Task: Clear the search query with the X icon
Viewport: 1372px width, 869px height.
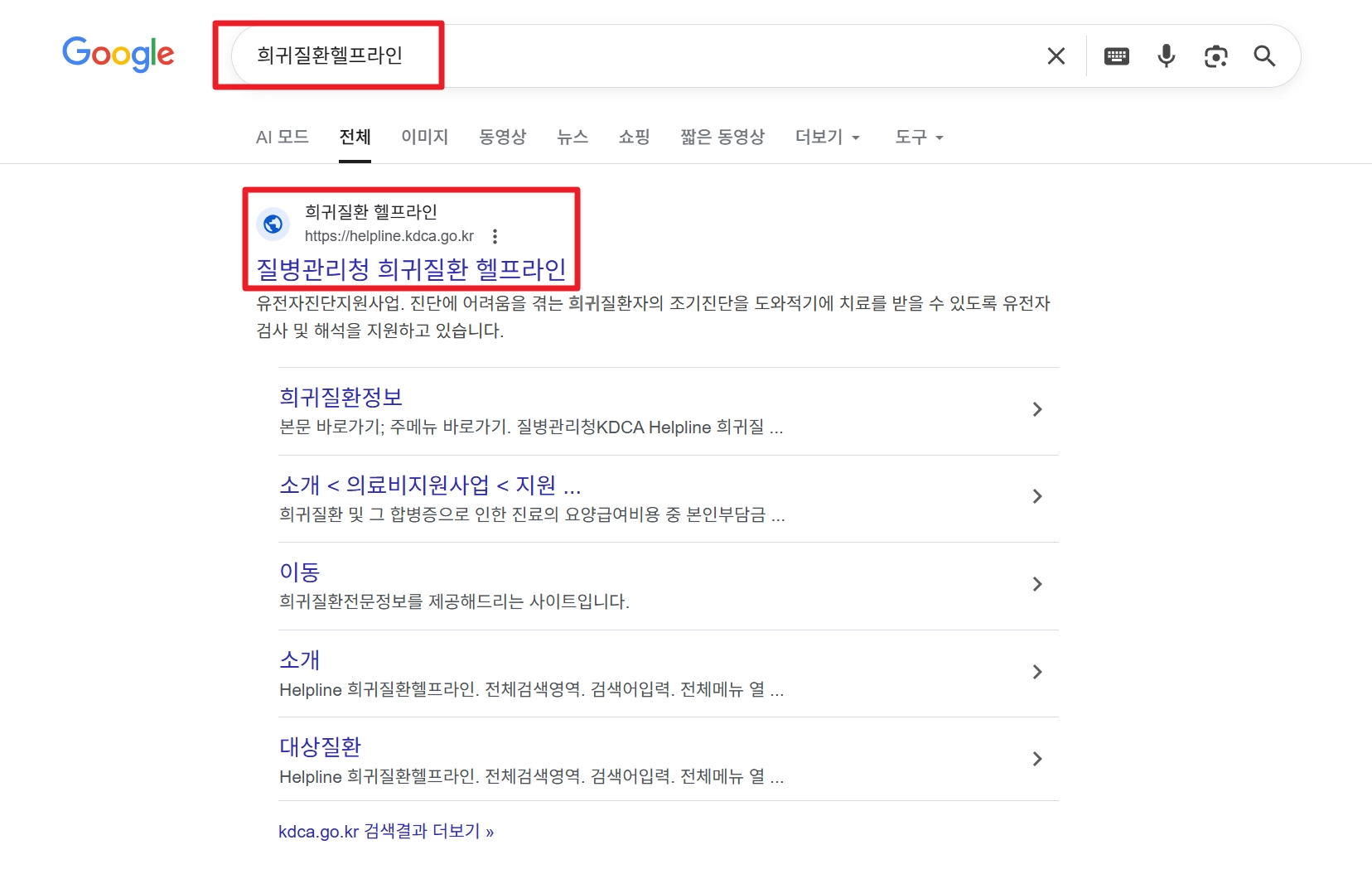Action: 1056,56
